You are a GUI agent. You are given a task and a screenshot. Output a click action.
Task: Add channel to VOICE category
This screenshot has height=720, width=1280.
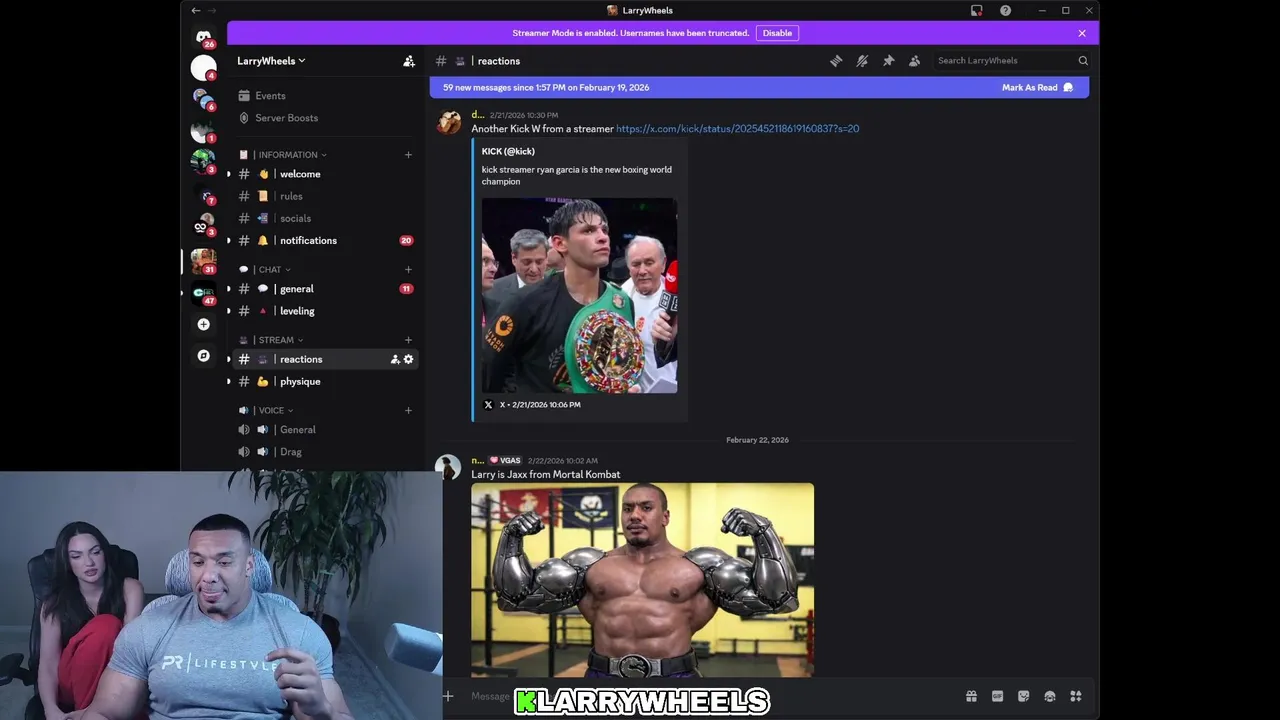pos(408,410)
